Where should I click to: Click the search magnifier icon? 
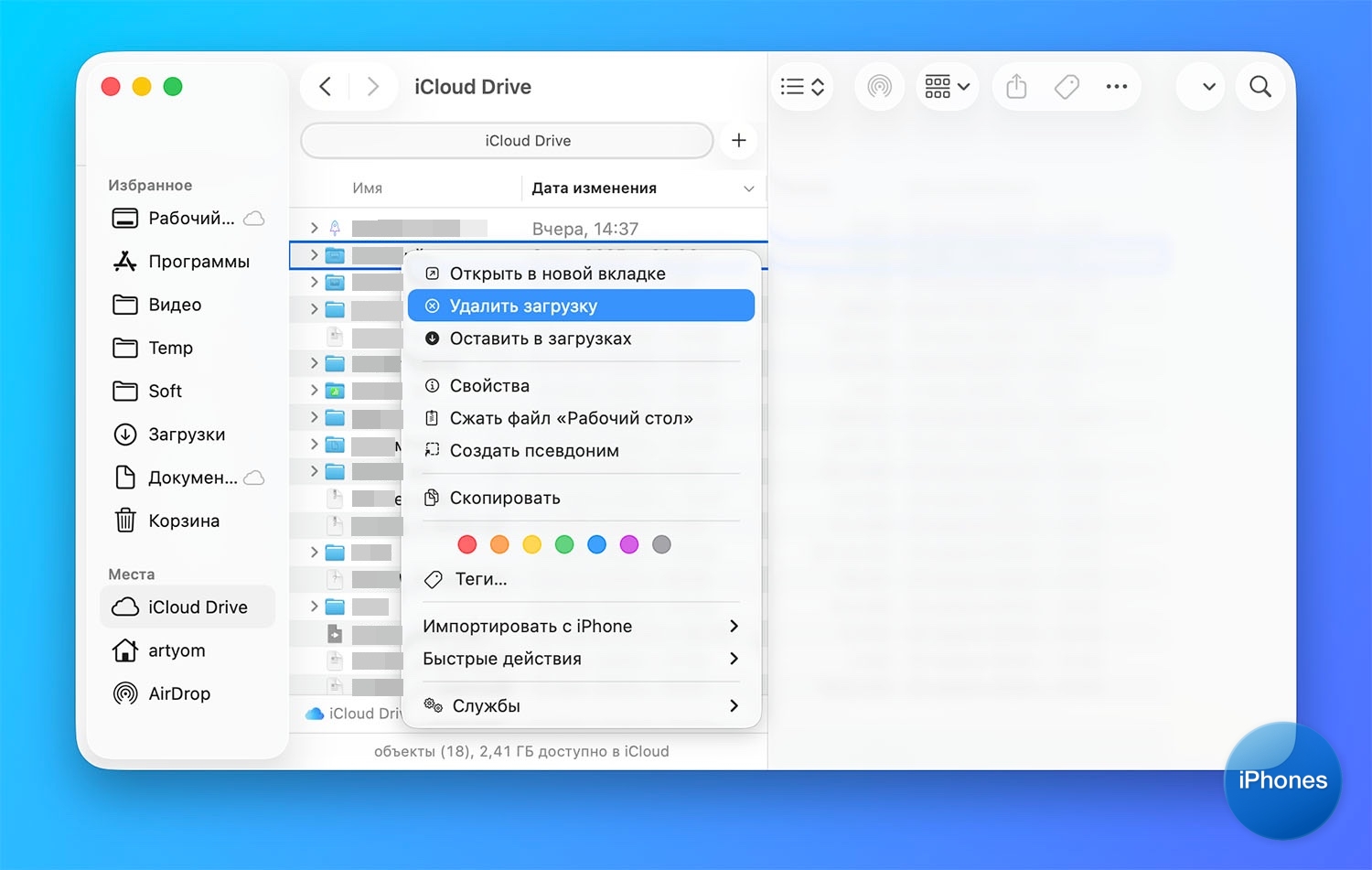pyautogui.click(x=1259, y=87)
